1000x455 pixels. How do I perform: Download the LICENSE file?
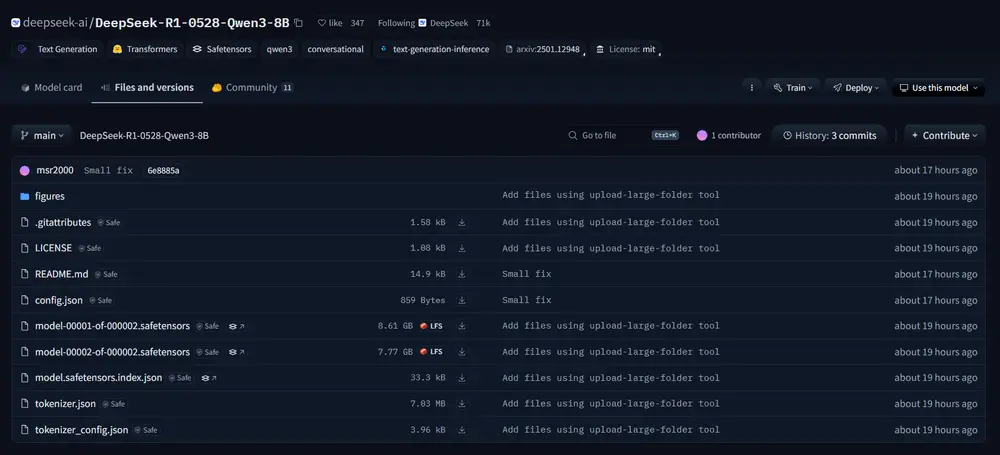click(462, 248)
